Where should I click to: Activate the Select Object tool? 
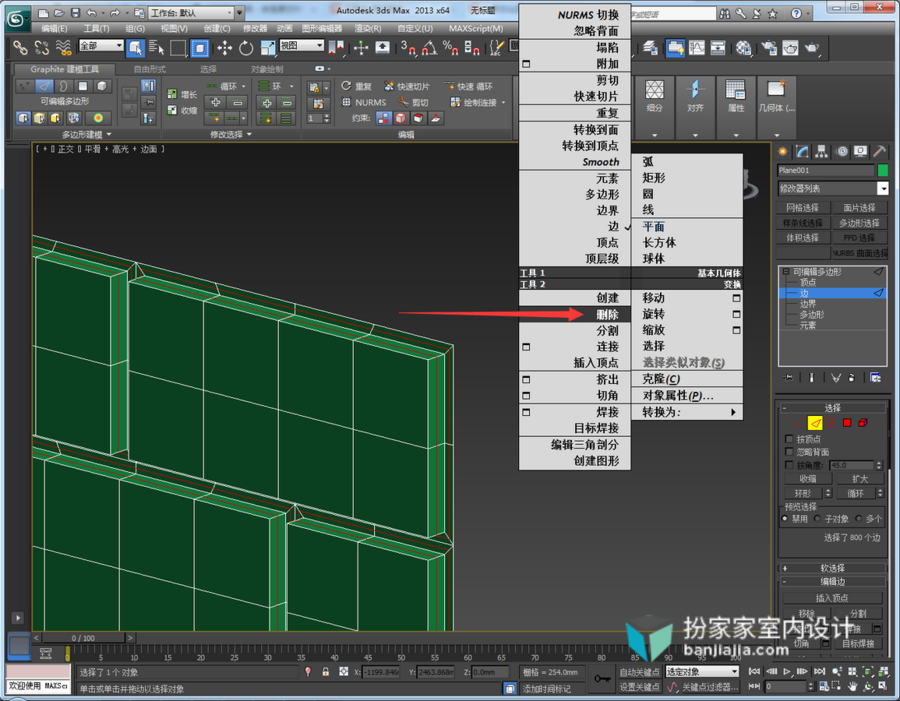click(136, 48)
